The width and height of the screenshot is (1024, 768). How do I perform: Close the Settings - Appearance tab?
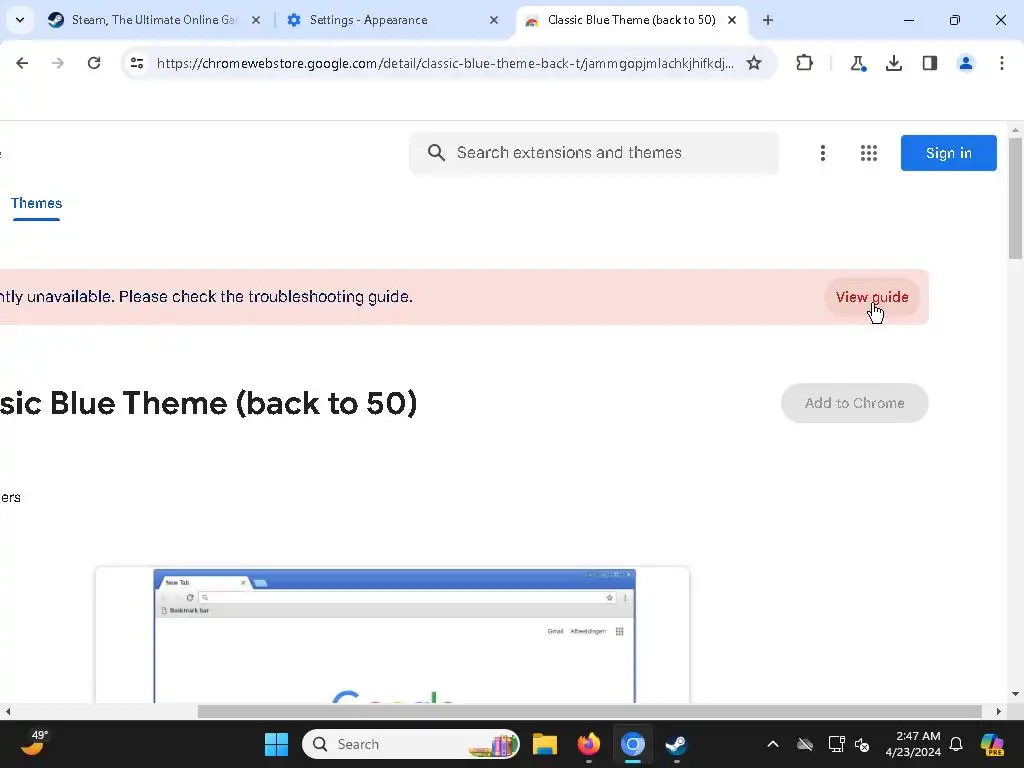click(494, 20)
